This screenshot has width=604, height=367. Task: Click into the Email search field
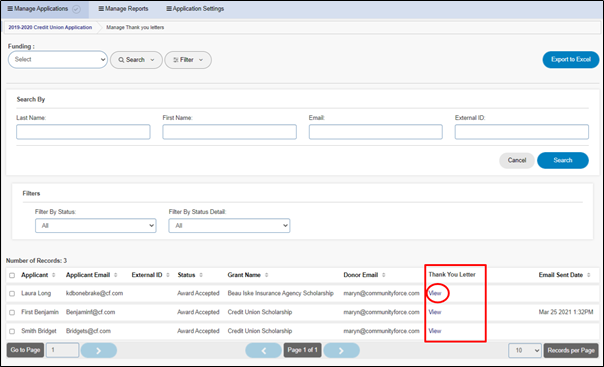(376, 132)
